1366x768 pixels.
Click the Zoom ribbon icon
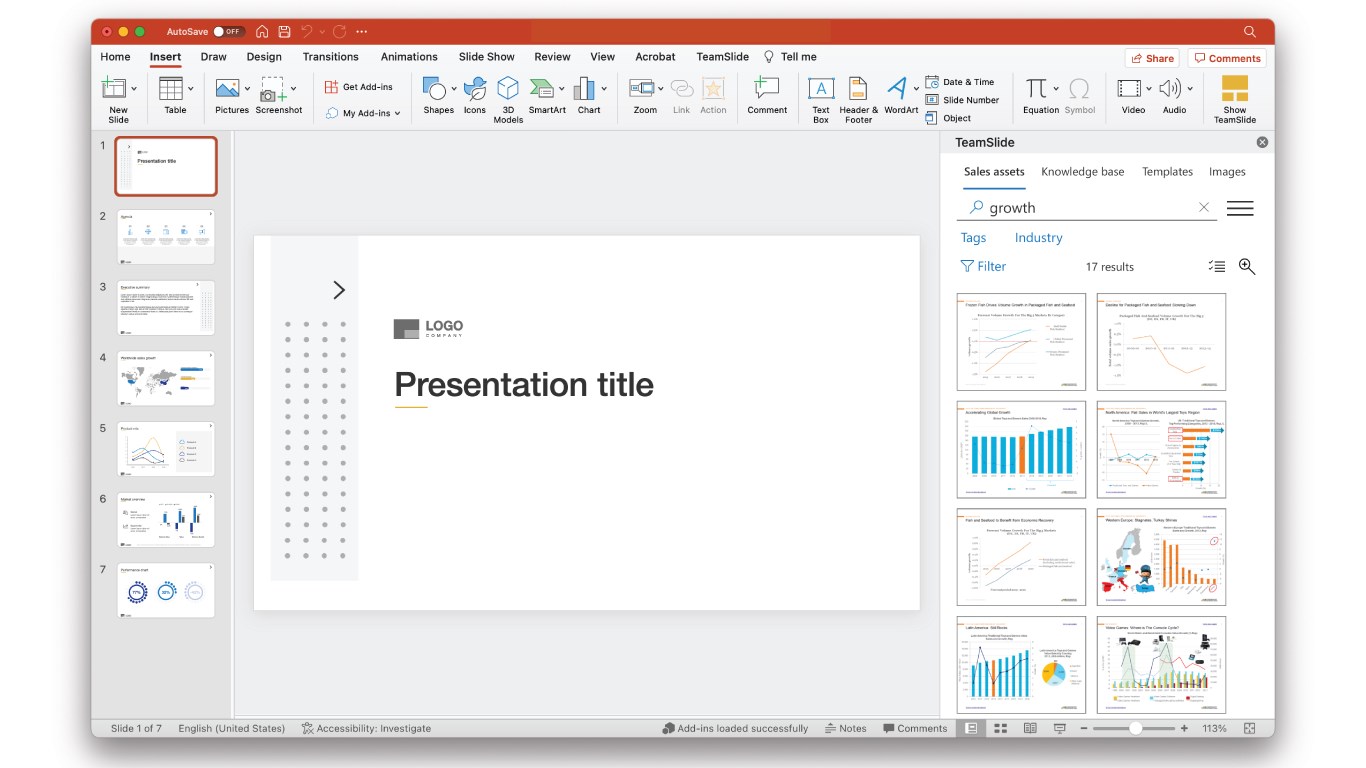pyautogui.click(x=641, y=88)
